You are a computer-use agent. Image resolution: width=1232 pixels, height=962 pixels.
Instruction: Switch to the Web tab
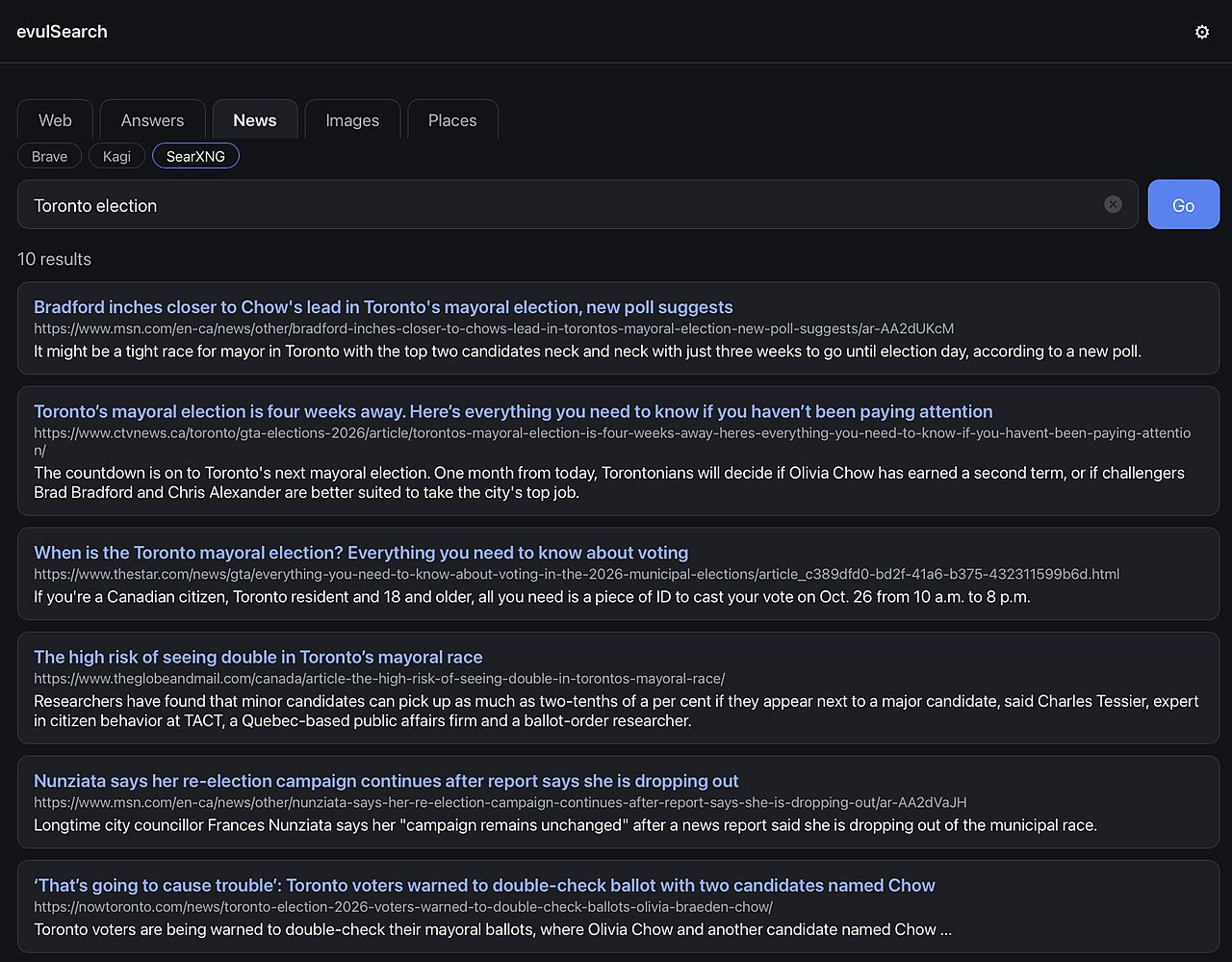pyautogui.click(x=55, y=120)
